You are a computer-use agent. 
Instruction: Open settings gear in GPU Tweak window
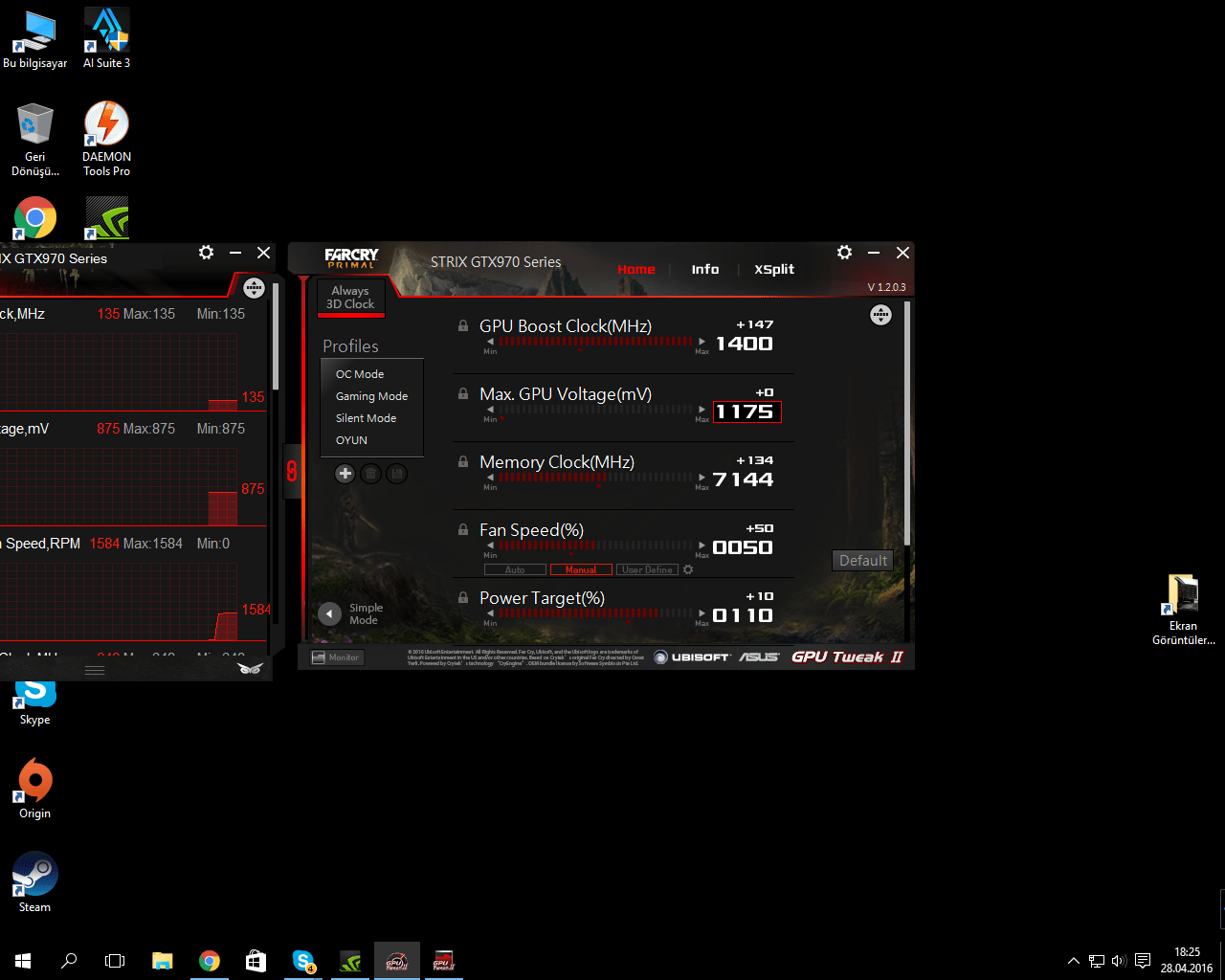(844, 252)
